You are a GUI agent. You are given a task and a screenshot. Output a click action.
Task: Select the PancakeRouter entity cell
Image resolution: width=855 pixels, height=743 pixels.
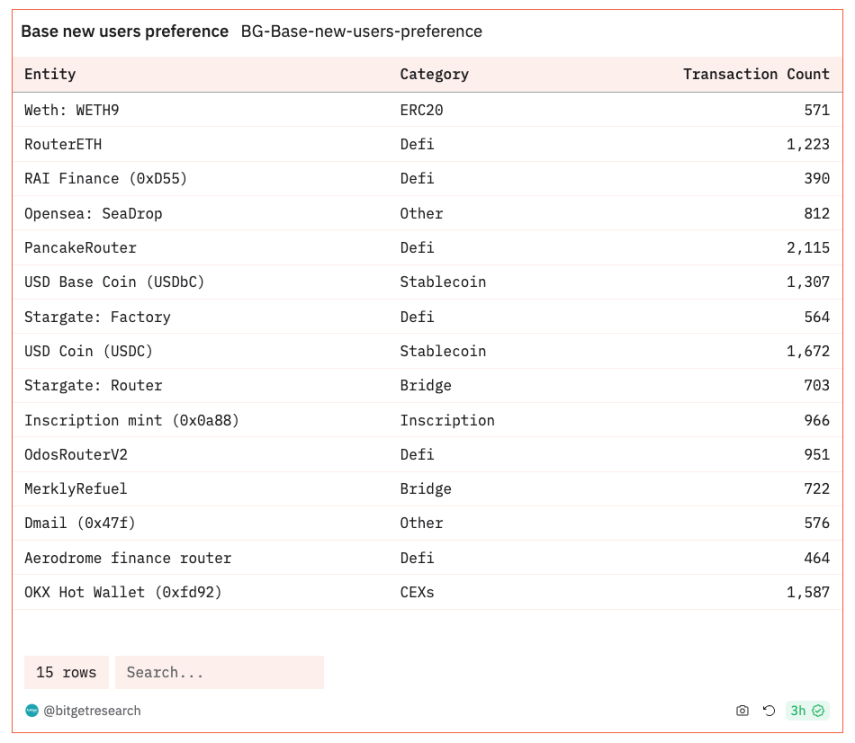[x=80, y=248]
